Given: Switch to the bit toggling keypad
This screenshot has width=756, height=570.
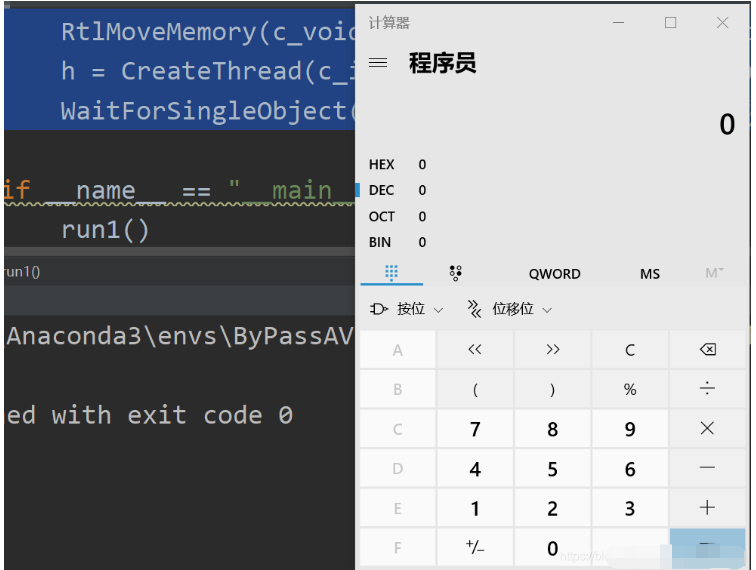Looking at the screenshot, I should 455,273.
